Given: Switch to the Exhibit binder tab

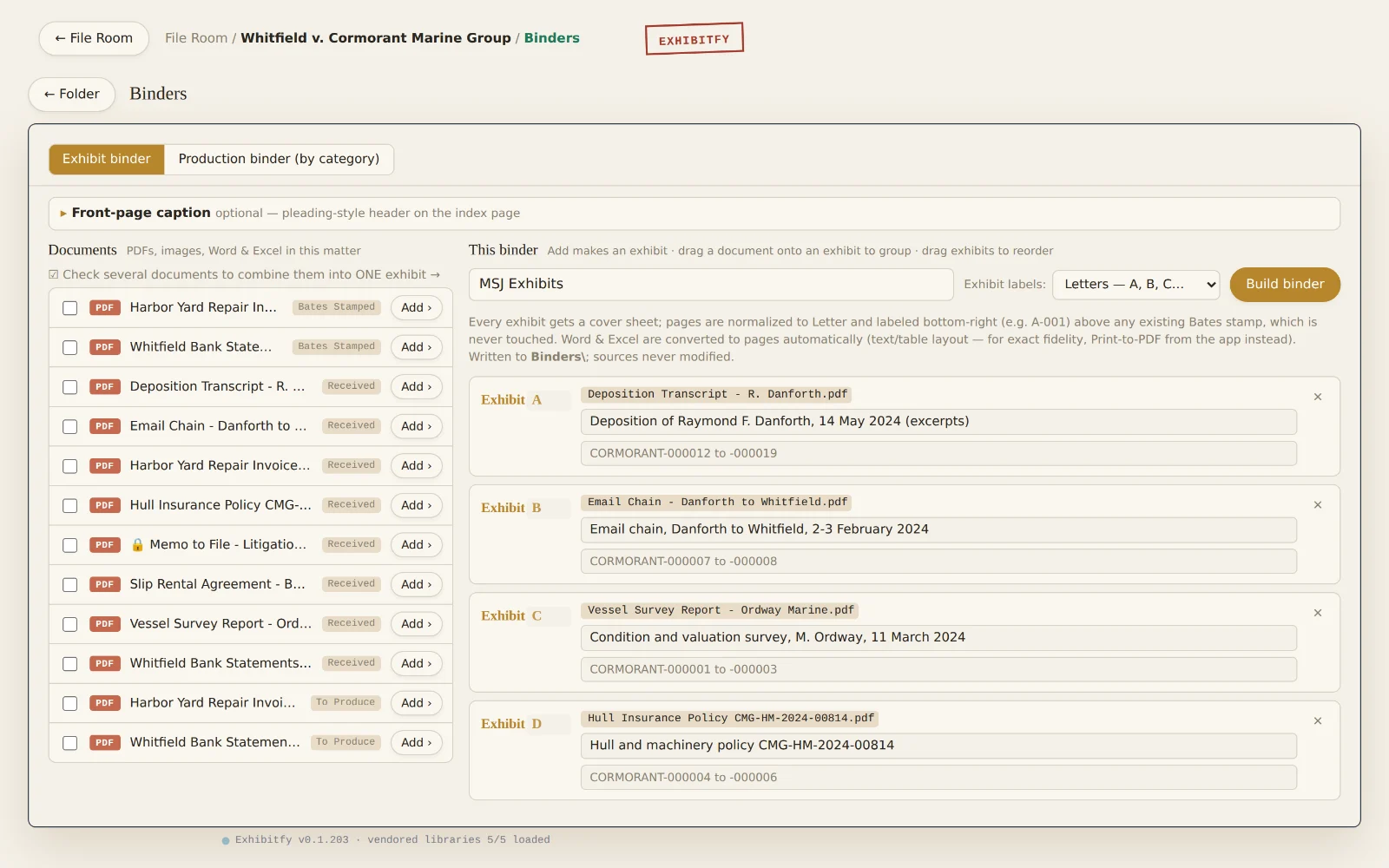Looking at the screenshot, I should (x=106, y=159).
